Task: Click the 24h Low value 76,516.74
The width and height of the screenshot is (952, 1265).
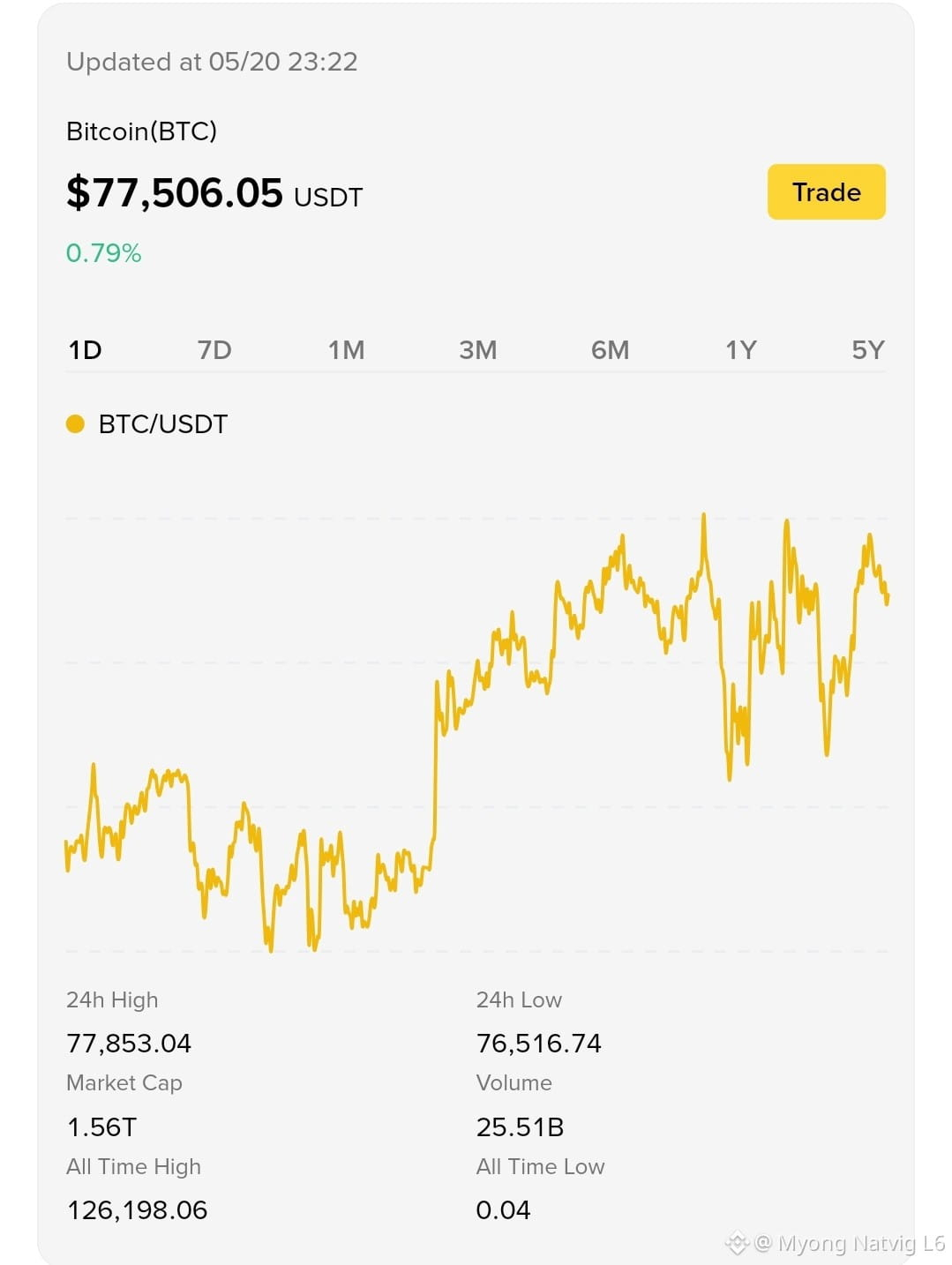Action: click(538, 1044)
